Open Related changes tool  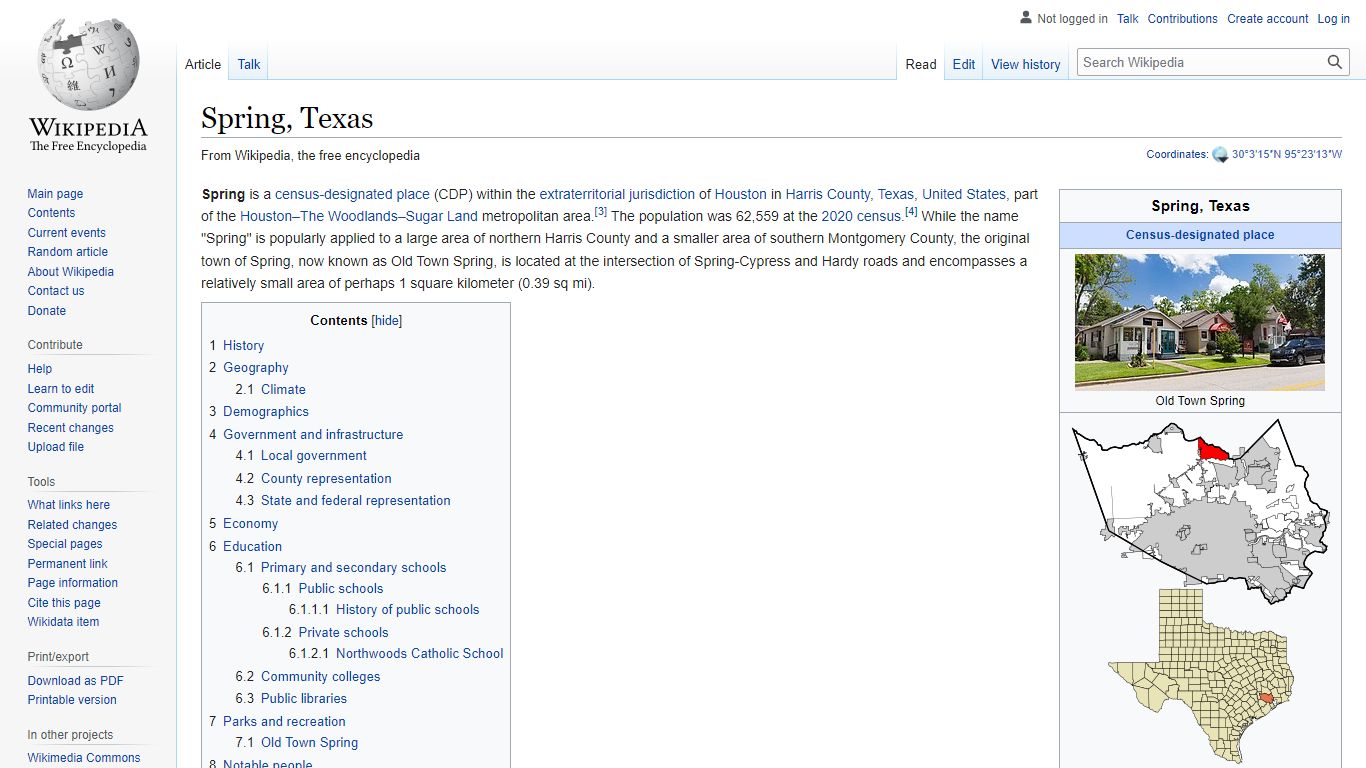[72, 525]
